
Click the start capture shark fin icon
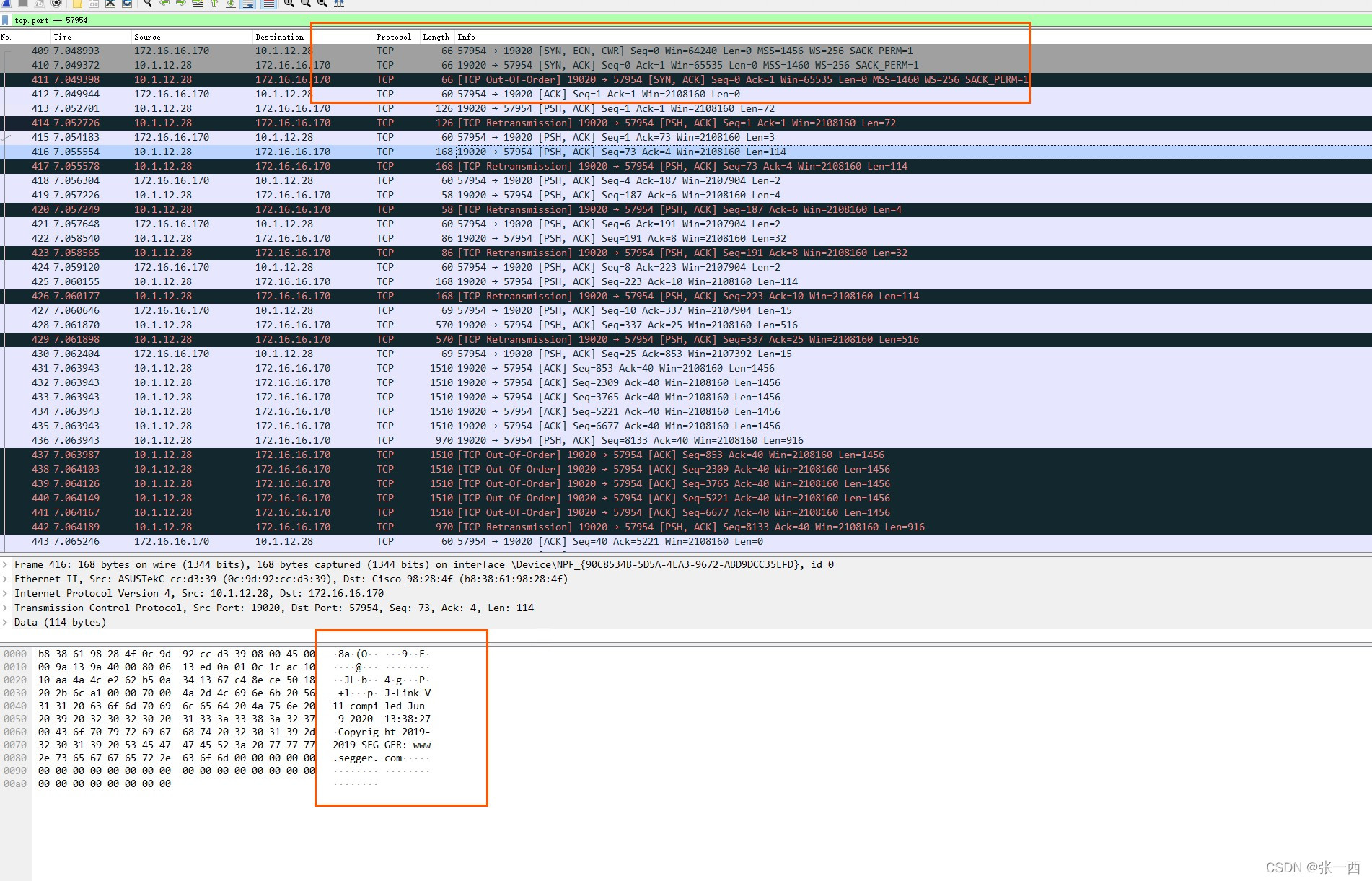tap(6, 3)
